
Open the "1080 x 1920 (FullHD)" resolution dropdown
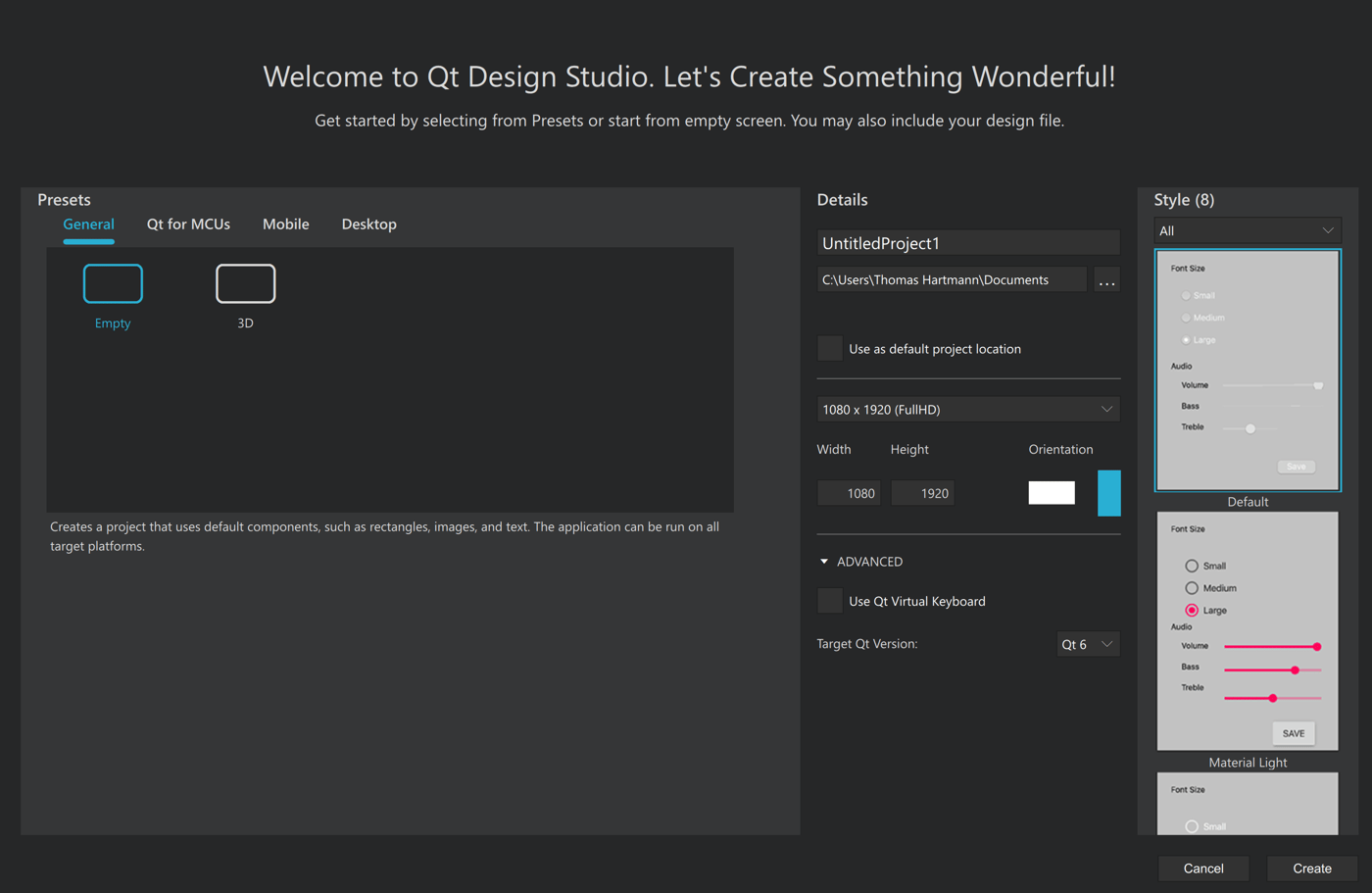tap(968, 409)
